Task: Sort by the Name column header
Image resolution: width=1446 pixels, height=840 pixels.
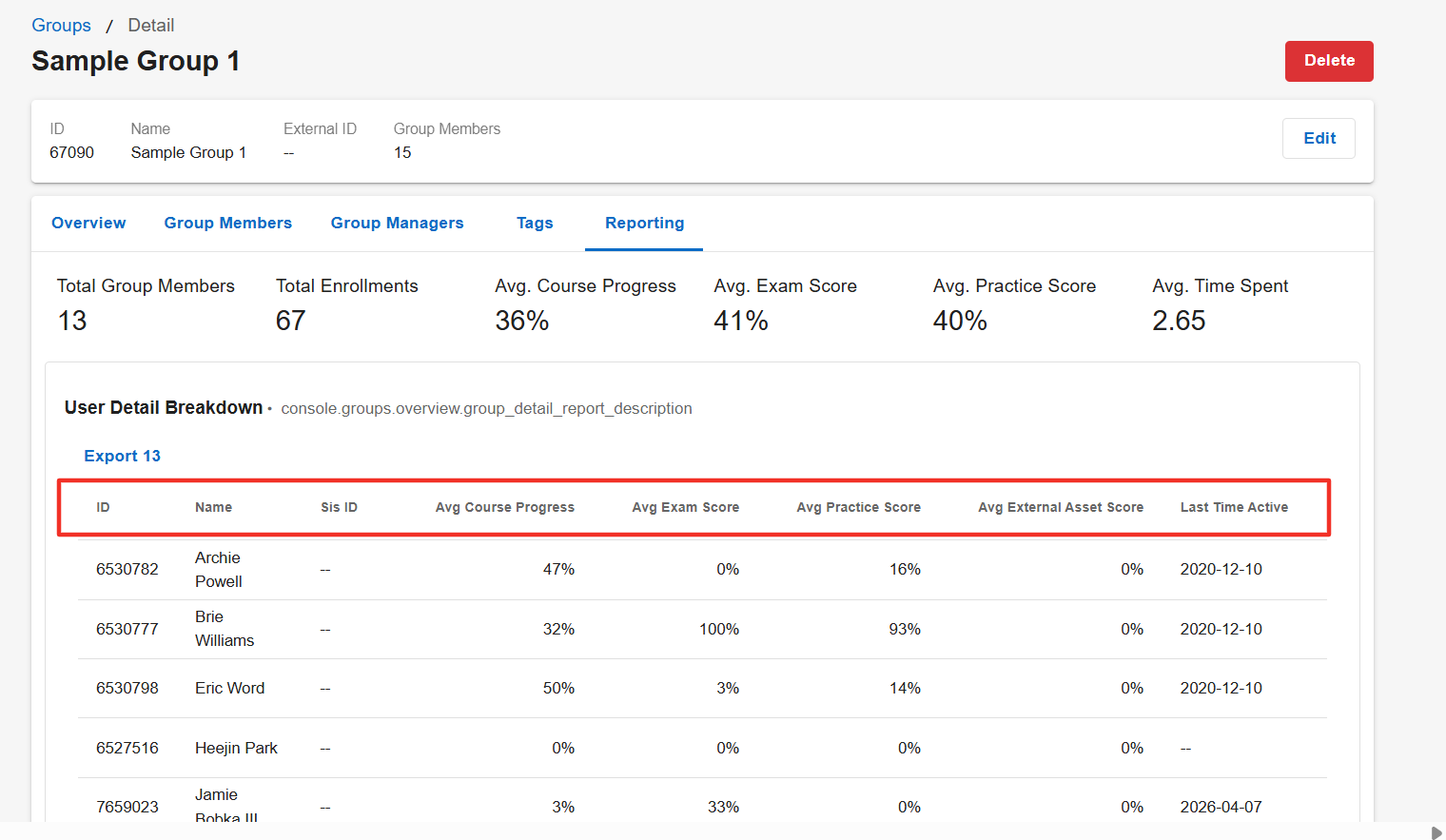Action: point(213,507)
